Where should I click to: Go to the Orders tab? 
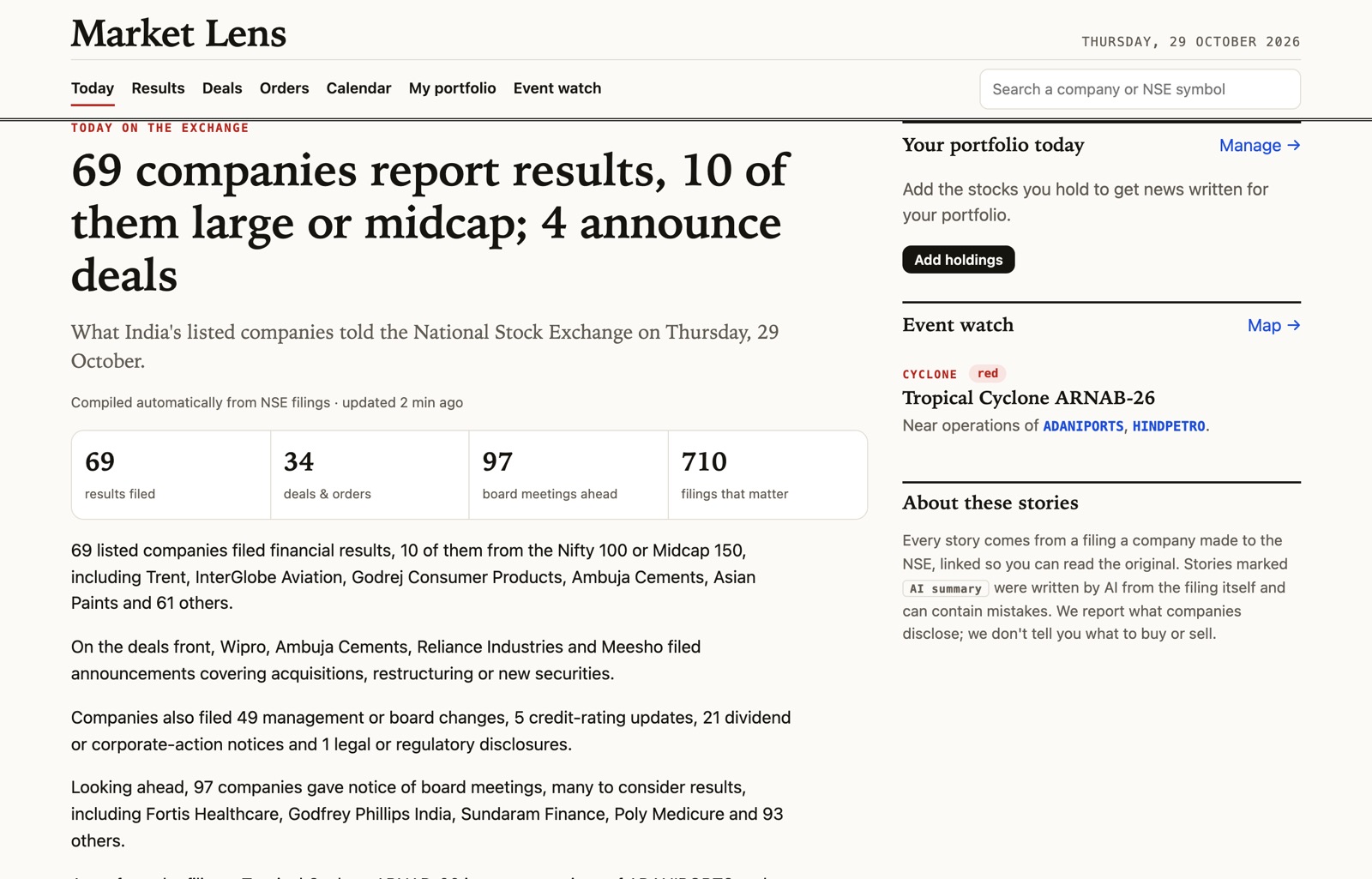click(284, 88)
